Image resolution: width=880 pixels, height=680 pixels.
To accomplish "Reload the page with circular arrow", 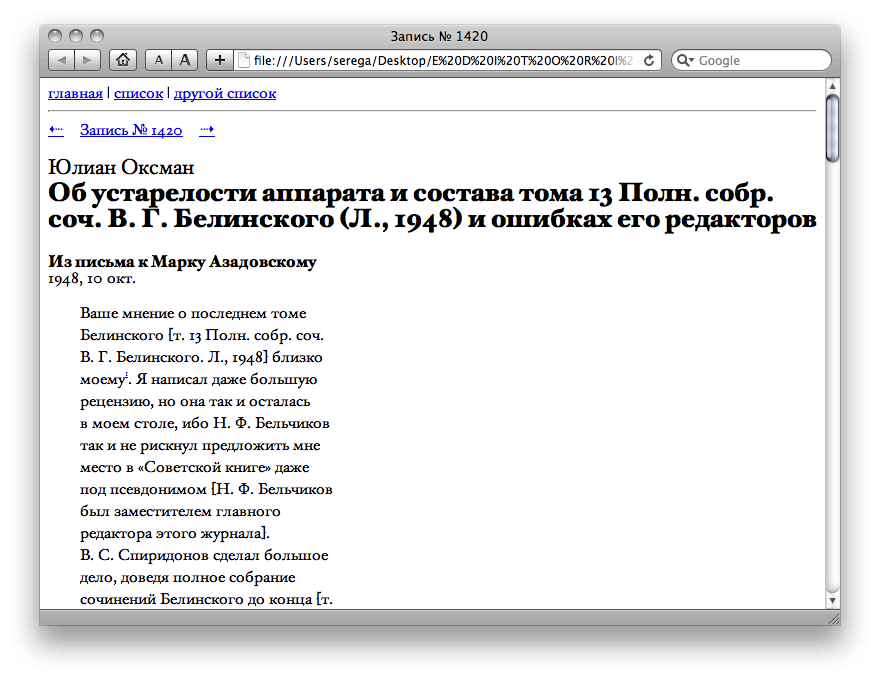I will pyautogui.click(x=649, y=60).
